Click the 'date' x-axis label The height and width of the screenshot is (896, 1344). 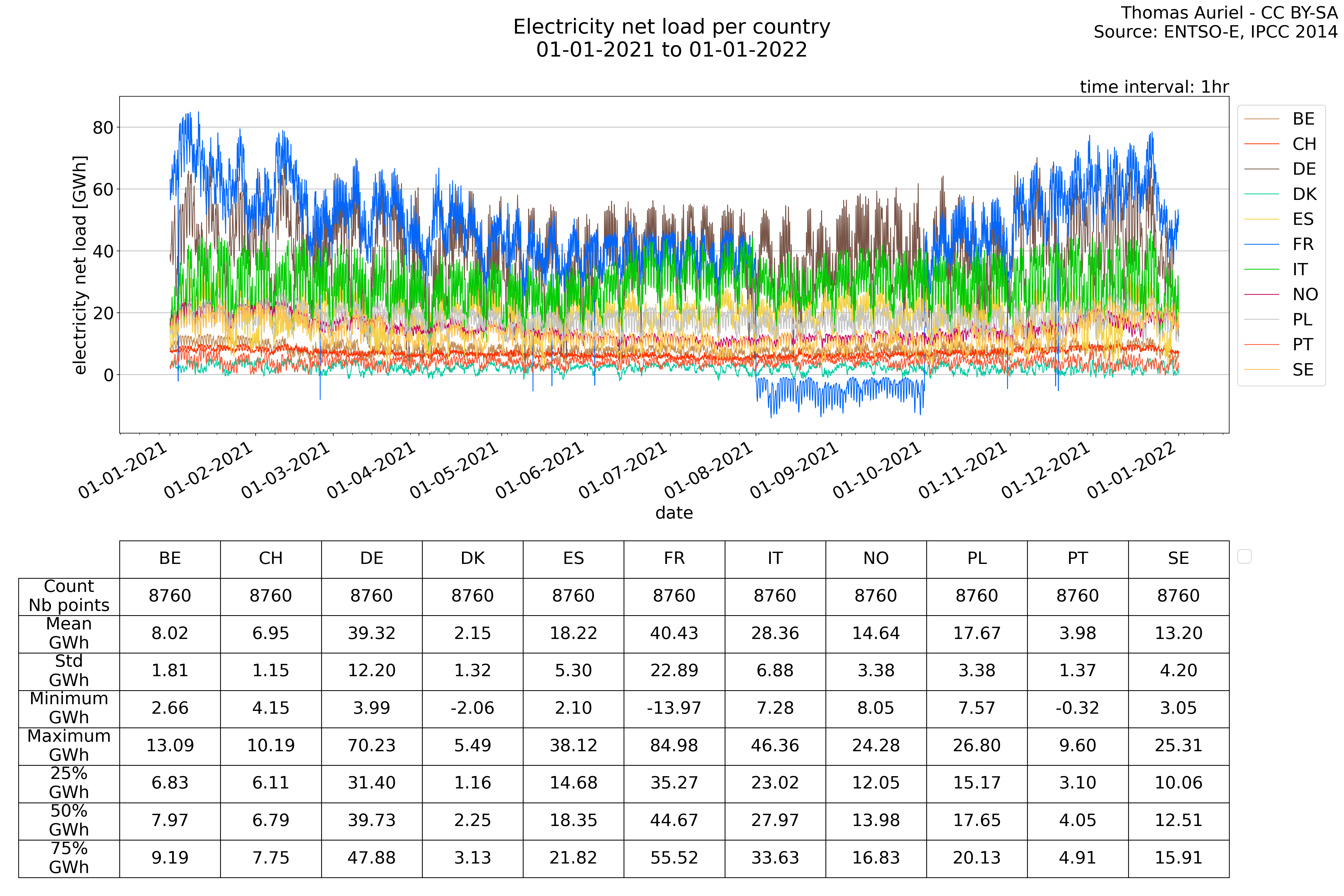coord(674,513)
